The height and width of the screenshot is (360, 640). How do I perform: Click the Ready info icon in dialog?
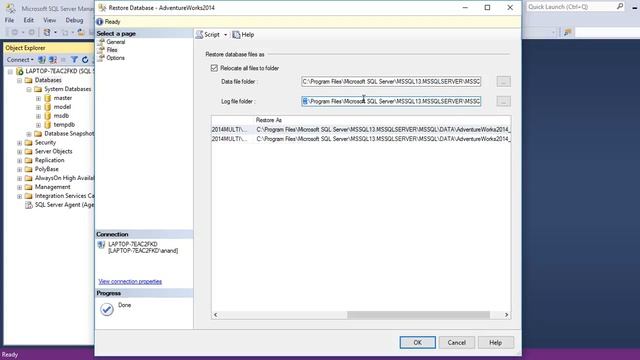(x=100, y=22)
